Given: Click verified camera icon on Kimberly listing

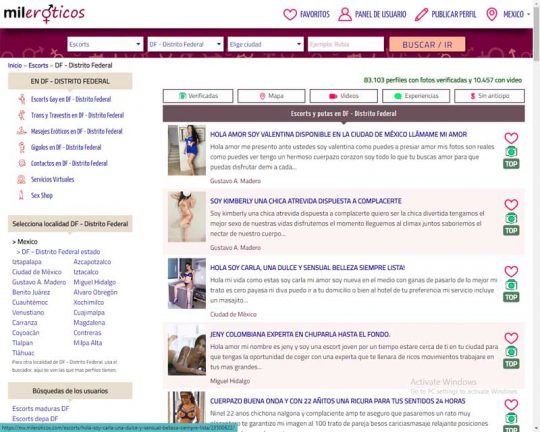Looking at the screenshot, I should coord(511,218).
